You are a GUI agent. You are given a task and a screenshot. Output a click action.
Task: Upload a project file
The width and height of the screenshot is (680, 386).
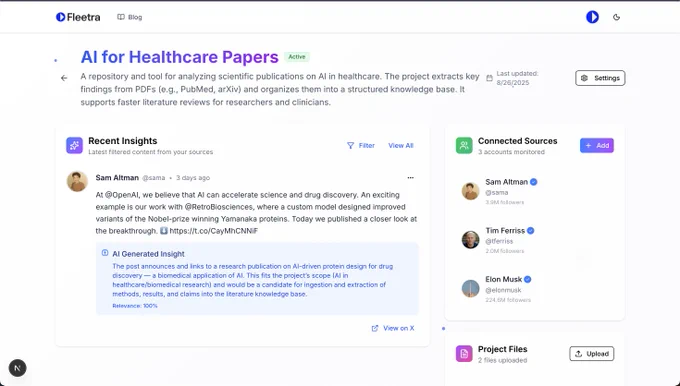(592, 354)
